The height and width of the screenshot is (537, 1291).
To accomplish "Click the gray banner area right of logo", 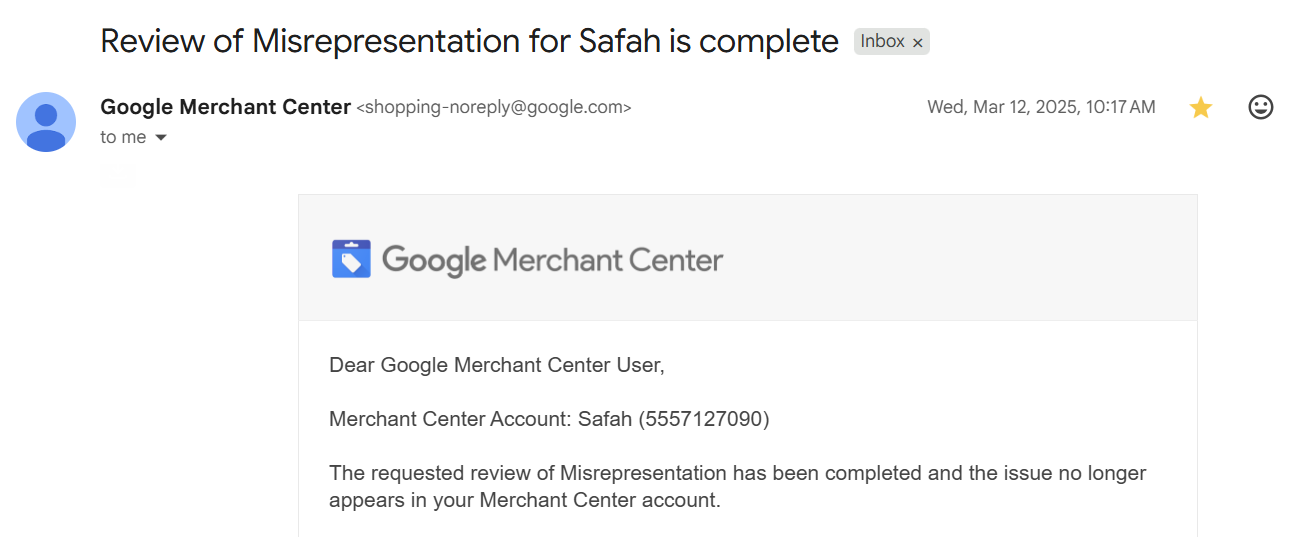I will 960,258.
